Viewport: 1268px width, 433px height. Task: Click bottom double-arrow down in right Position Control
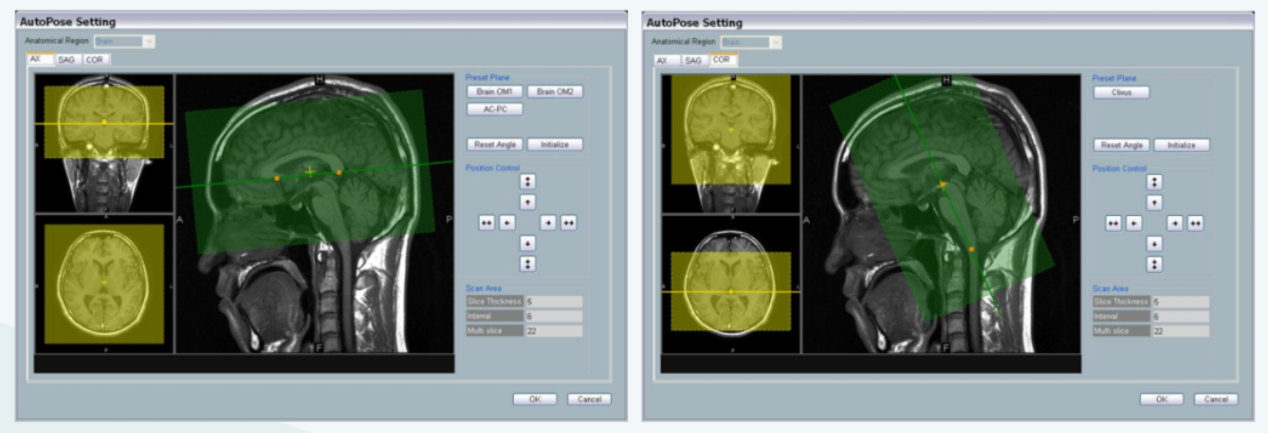(1155, 264)
